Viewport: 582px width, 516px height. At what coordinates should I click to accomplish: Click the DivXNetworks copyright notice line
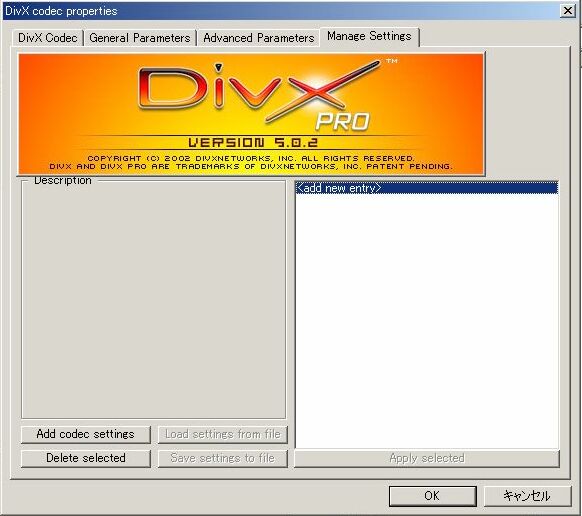click(x=251, y=158)
